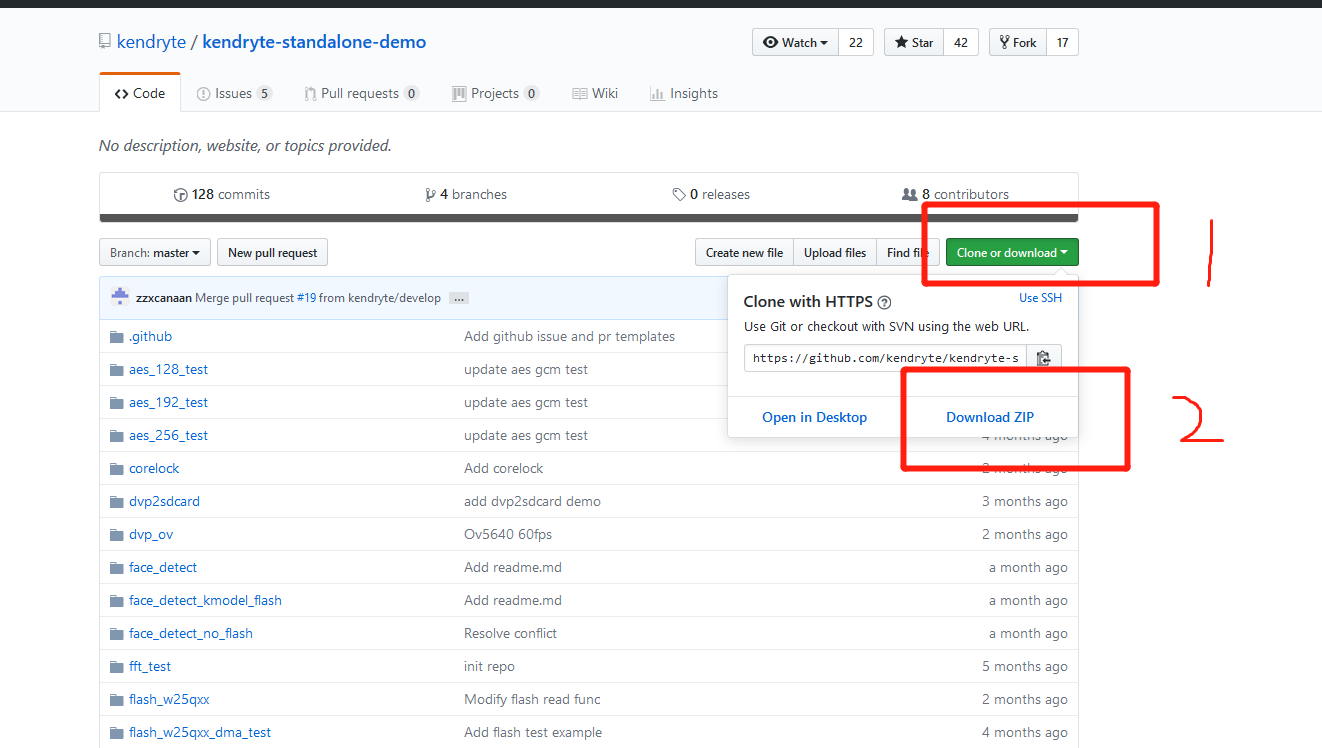
Task: Switch to the Issues tab
Action: pos(234,94)
